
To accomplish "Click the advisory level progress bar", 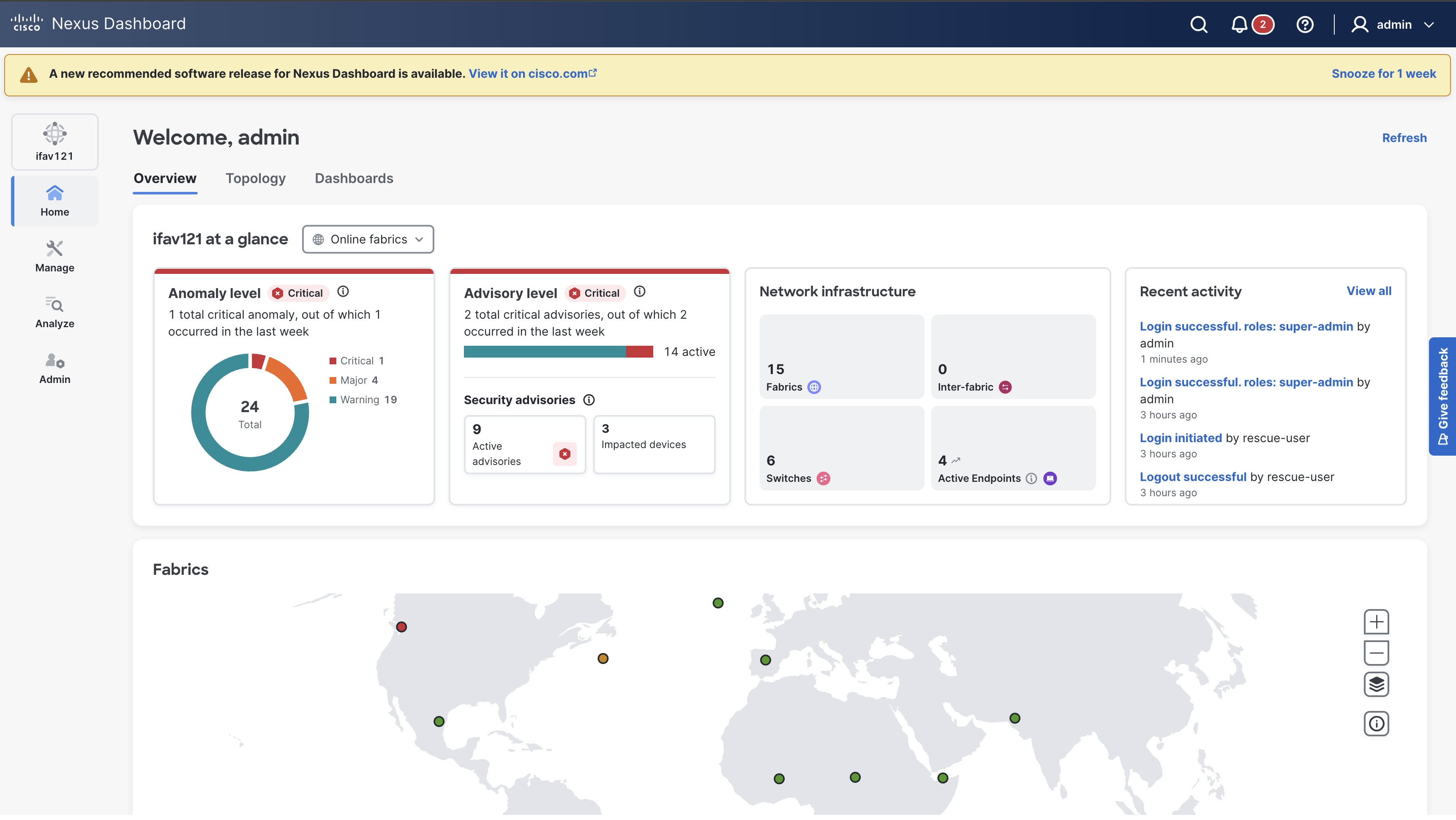I will click(559, 352).
